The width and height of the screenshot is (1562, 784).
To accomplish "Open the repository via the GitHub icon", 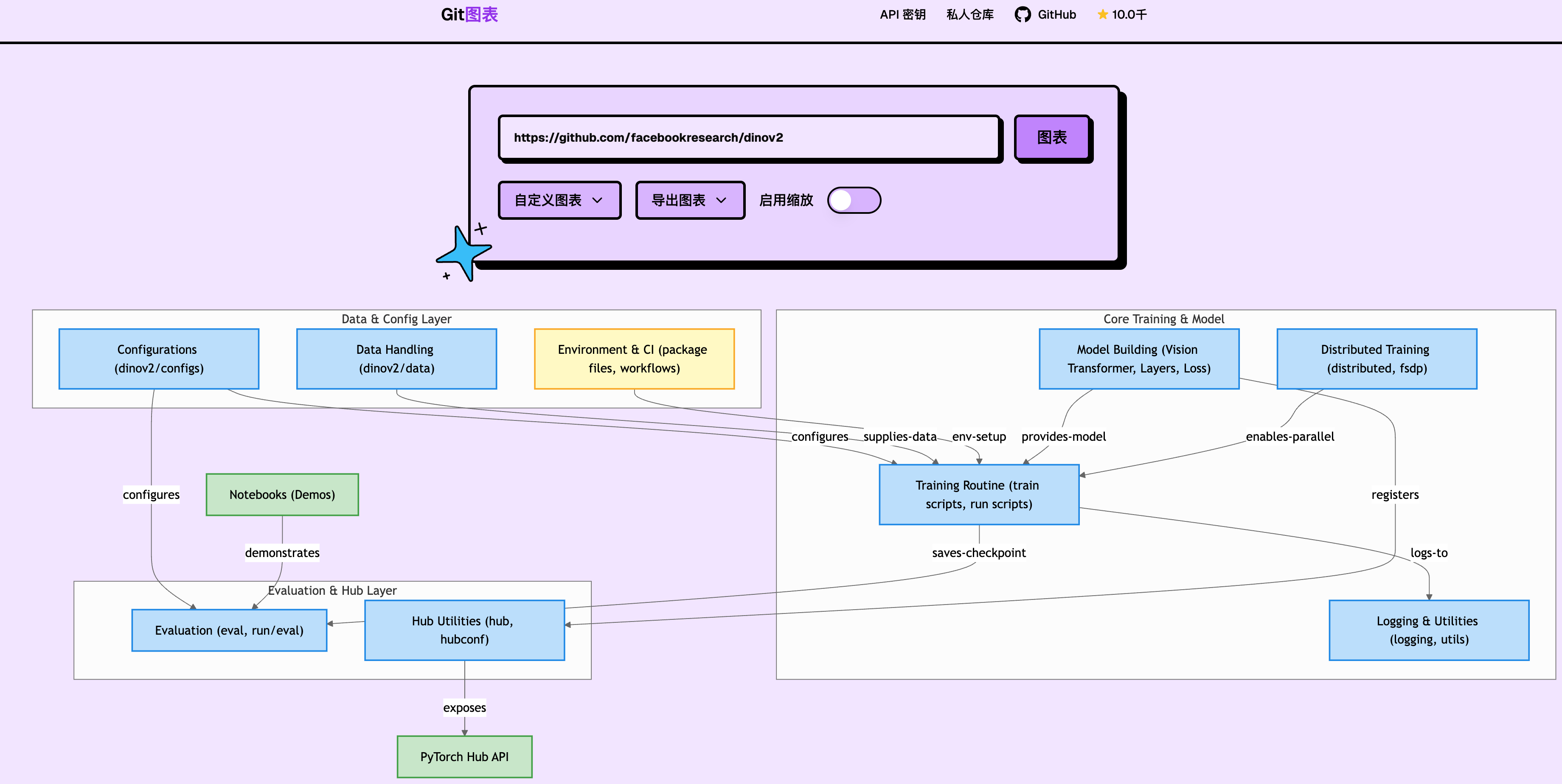I will [x=1045, y=14].
